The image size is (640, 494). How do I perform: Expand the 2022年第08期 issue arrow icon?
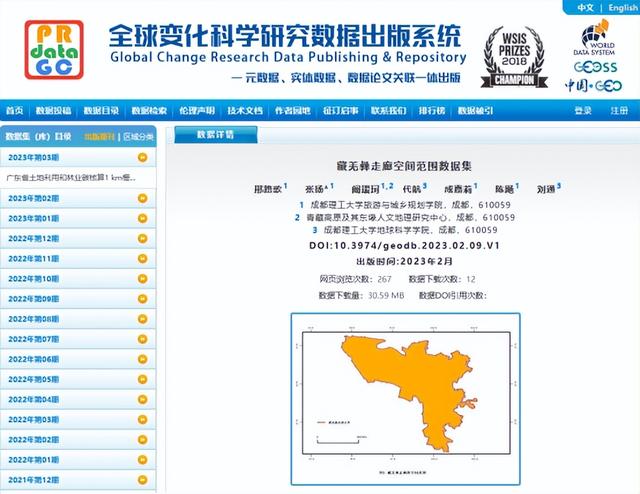(142, 319)
